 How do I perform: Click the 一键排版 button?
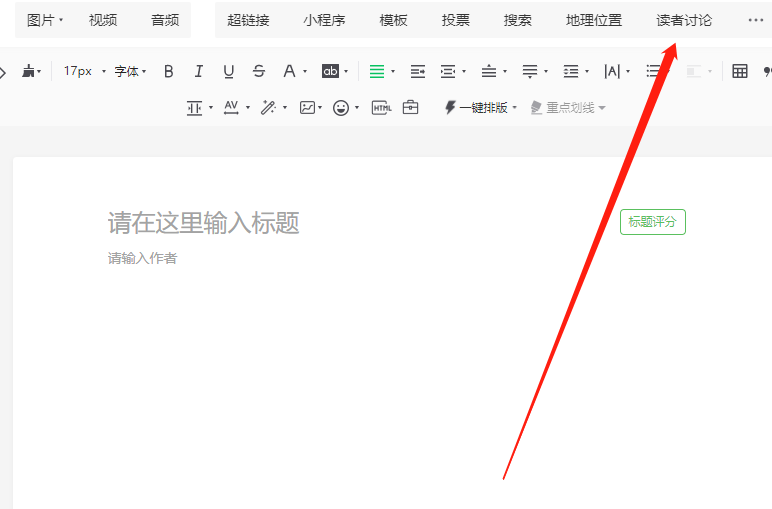[x=480, y=108]
